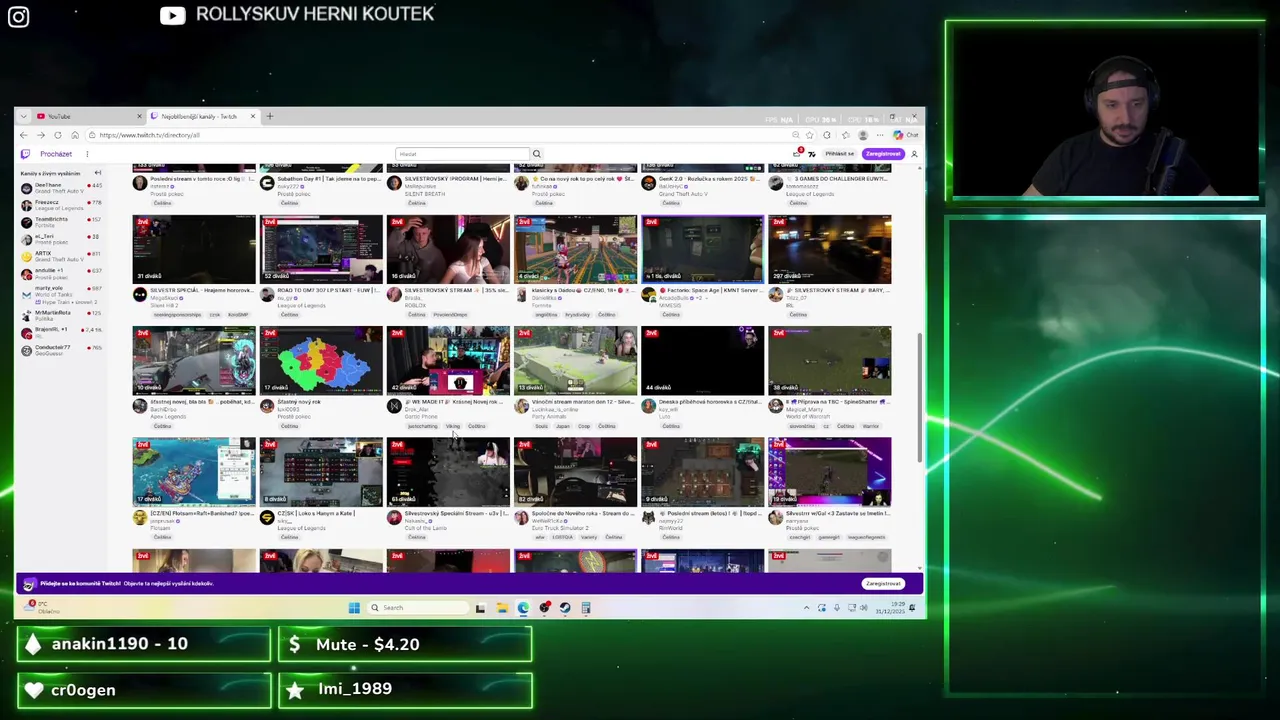Open the Steam taskbar icon
The width and height of the screenshot is (1280, 720).
click(x=565, y=608)
